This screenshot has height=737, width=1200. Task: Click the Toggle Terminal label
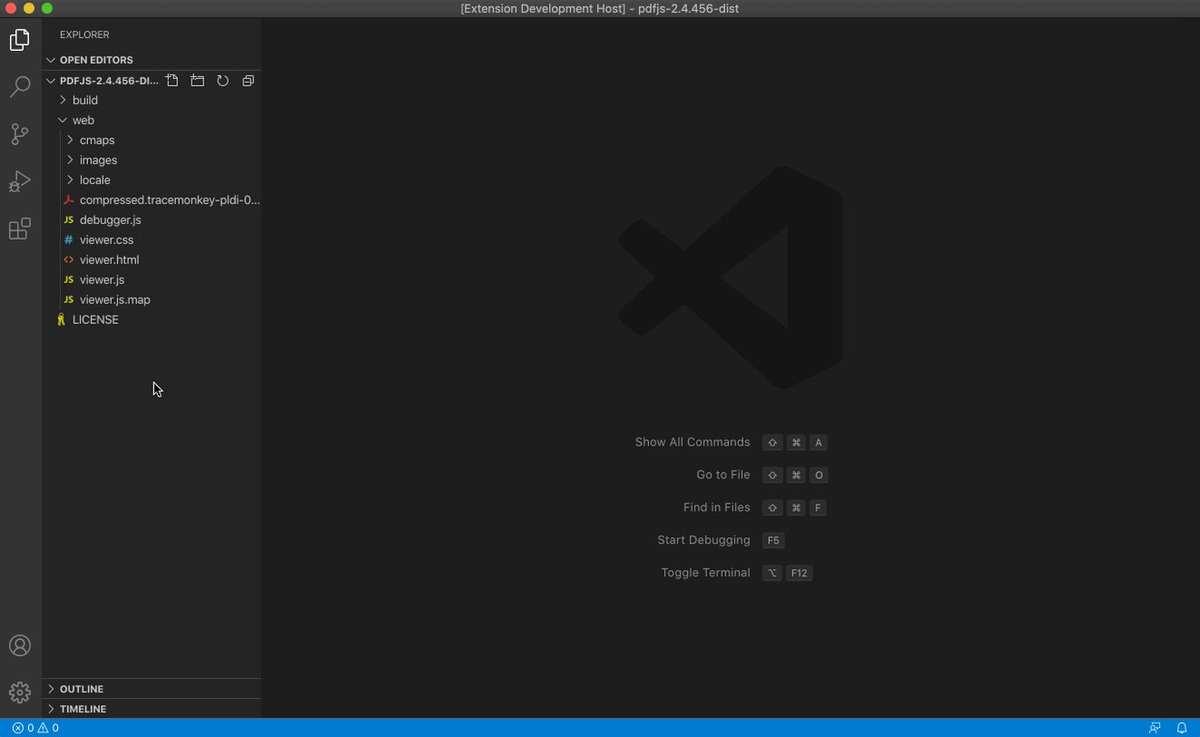705,573
